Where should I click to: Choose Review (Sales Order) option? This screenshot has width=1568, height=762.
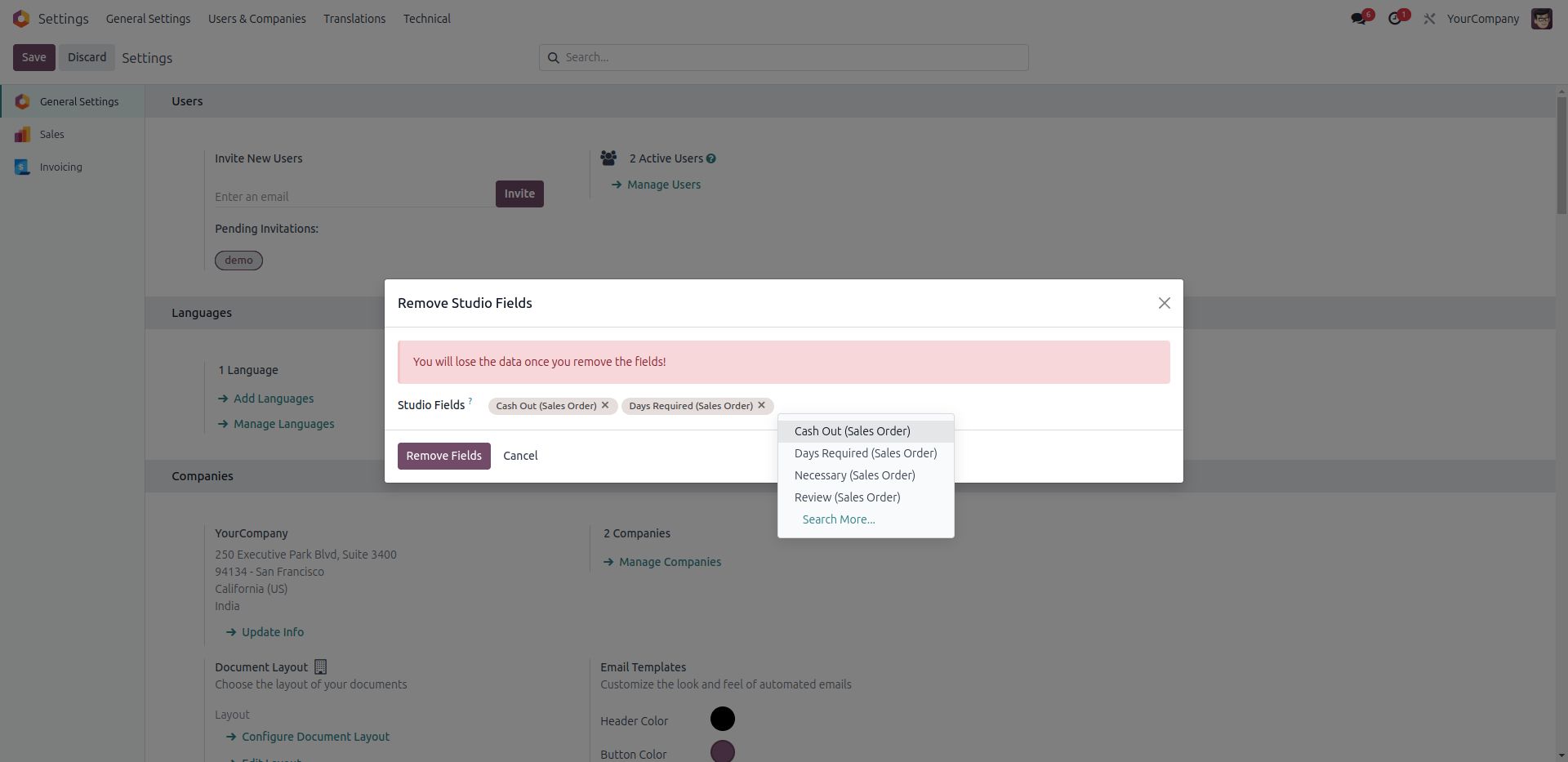[x=847, y=497]
